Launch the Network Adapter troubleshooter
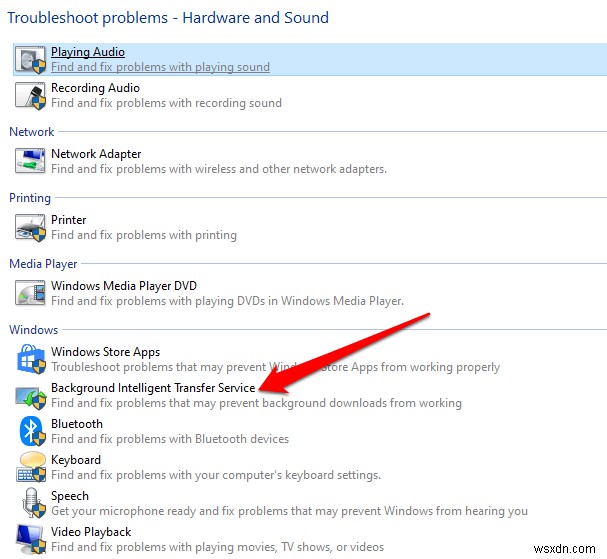Viewport: 607px width, 559px height. [x=96, y=154]
